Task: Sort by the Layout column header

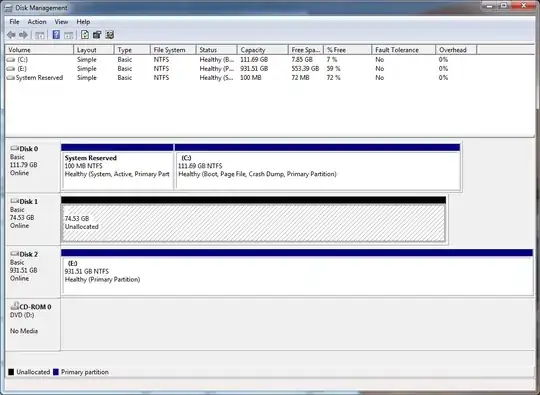Action: point(94,50)
